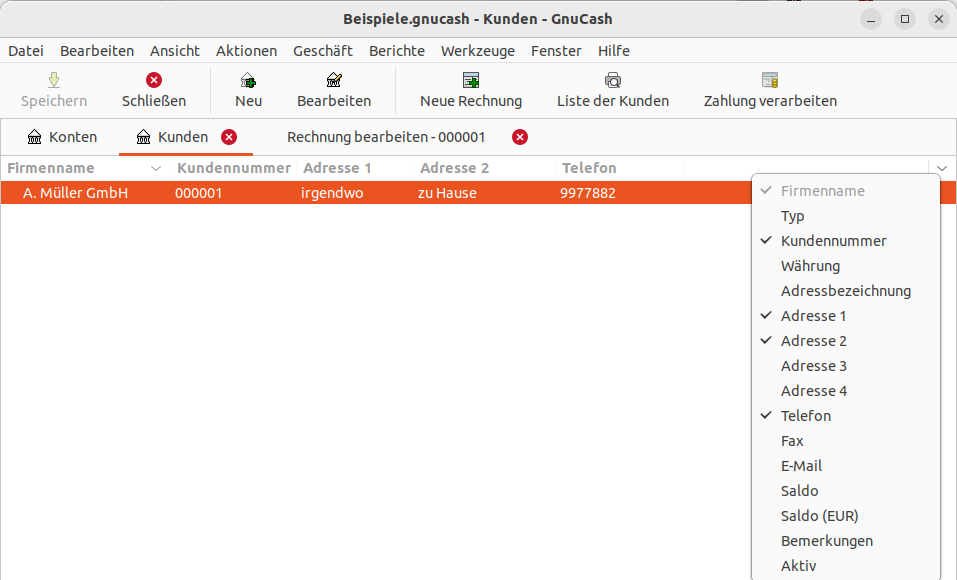Click the Adresse 1 column header
957x580 pixels.
(337, 168)
